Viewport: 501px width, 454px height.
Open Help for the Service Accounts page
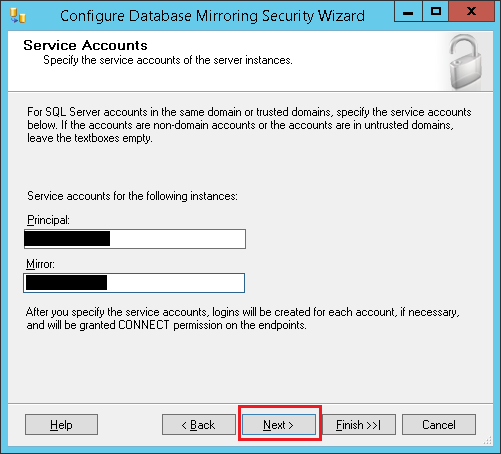[x=61, y=425]
